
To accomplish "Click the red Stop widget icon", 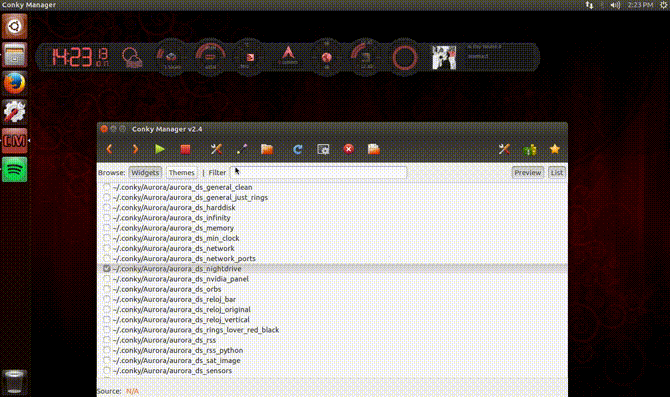I will [x=185, y=149].
